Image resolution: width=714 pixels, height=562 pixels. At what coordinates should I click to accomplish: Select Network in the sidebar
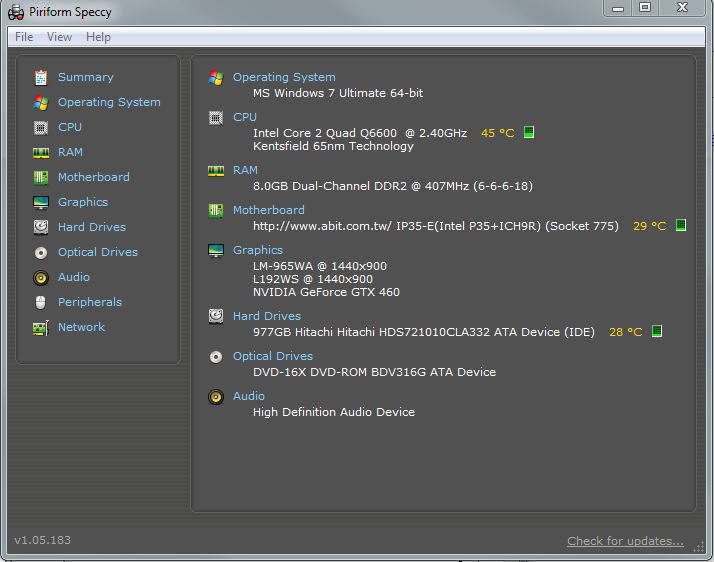pyautogui.click(x=82, y=327)
